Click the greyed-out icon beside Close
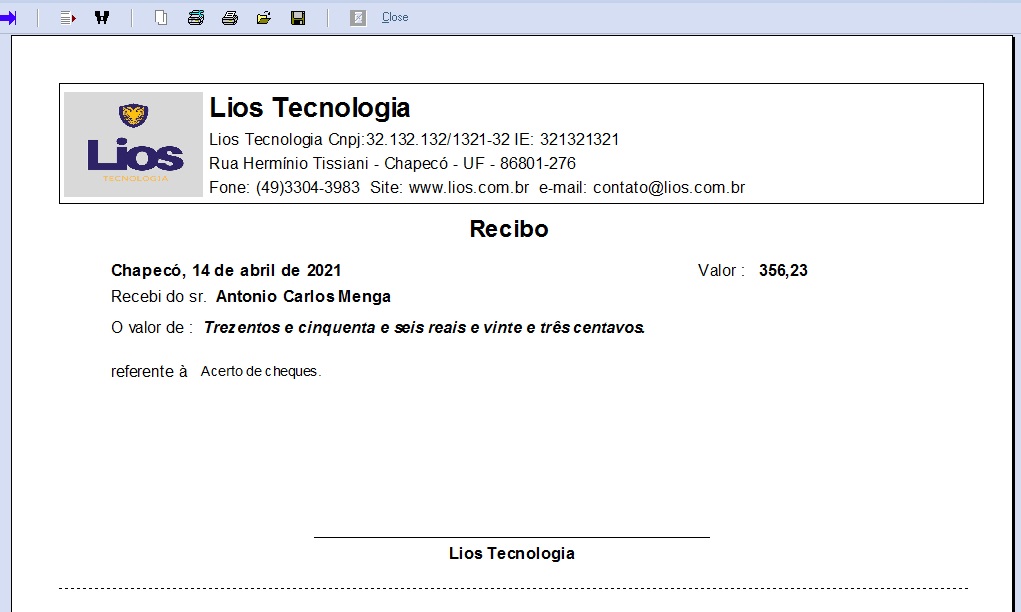Screen dimensions: 1021x612 click(358, 18)
